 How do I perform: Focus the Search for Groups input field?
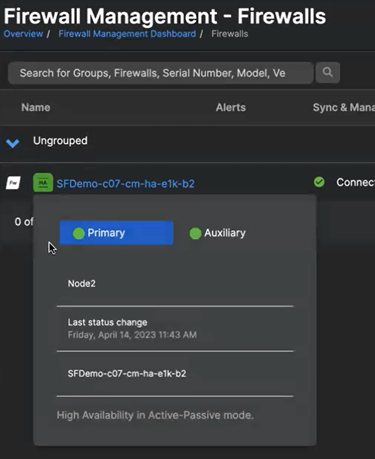pos(160,73)
